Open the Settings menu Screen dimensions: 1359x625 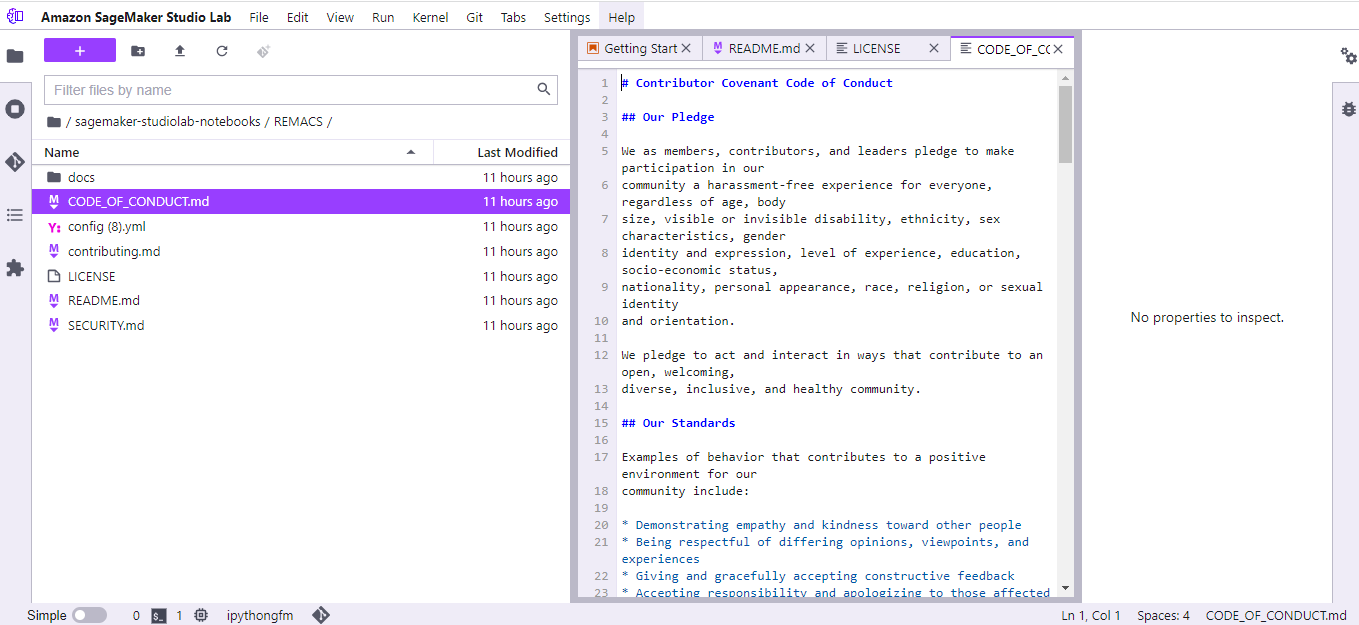click(567, 17)
